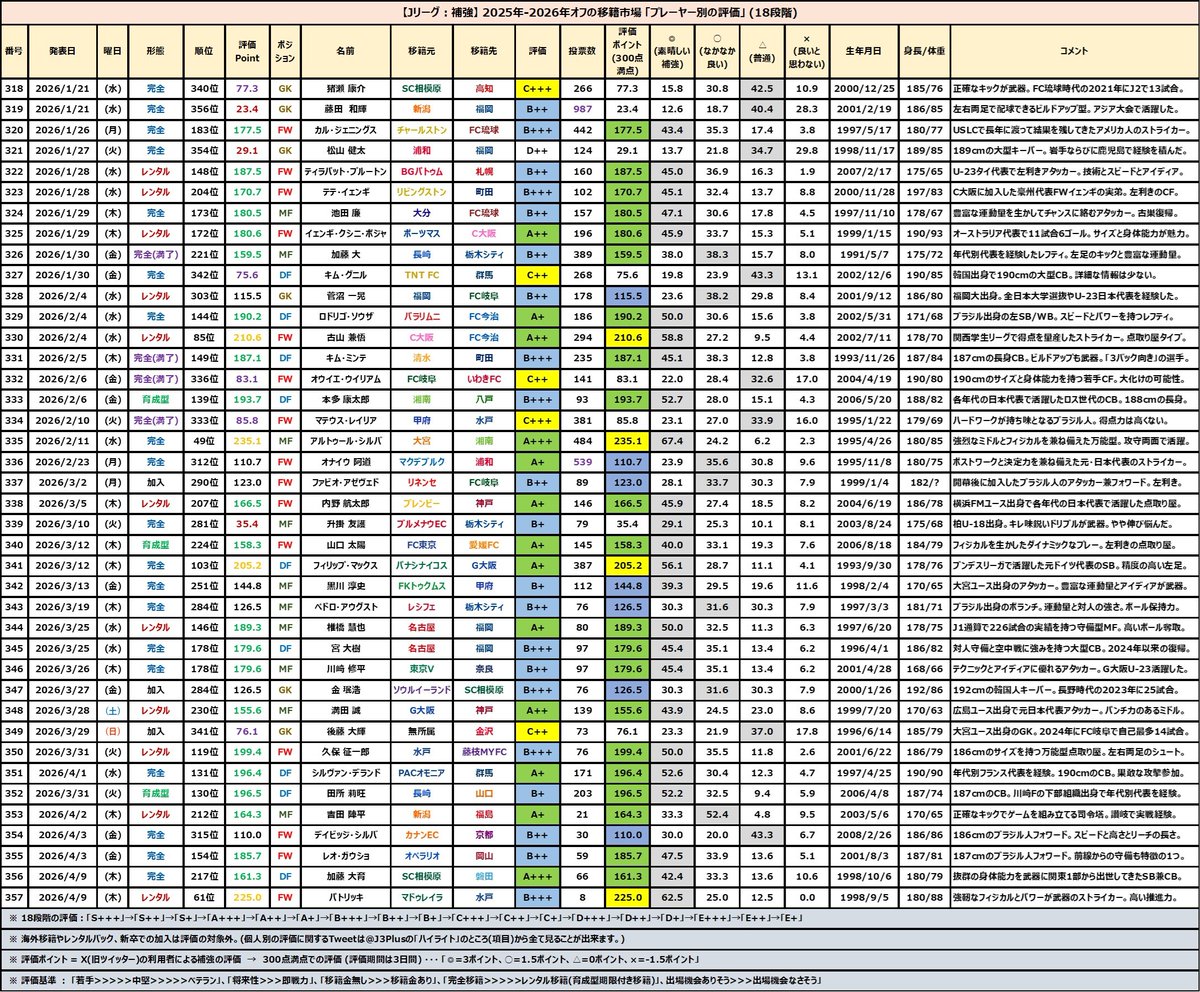
Task: Click player name 'カル・ジェニングス'
Action: coord(344,129)
